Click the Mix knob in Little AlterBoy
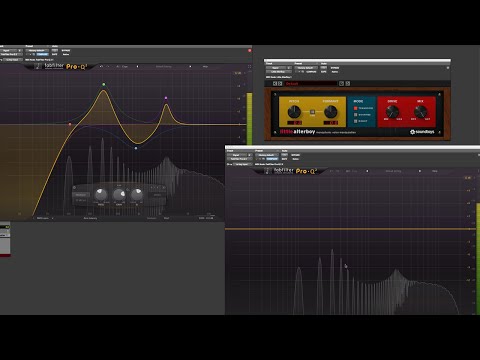Image resolution: width=480 pixels, height=360 pixels. point(420,111)
